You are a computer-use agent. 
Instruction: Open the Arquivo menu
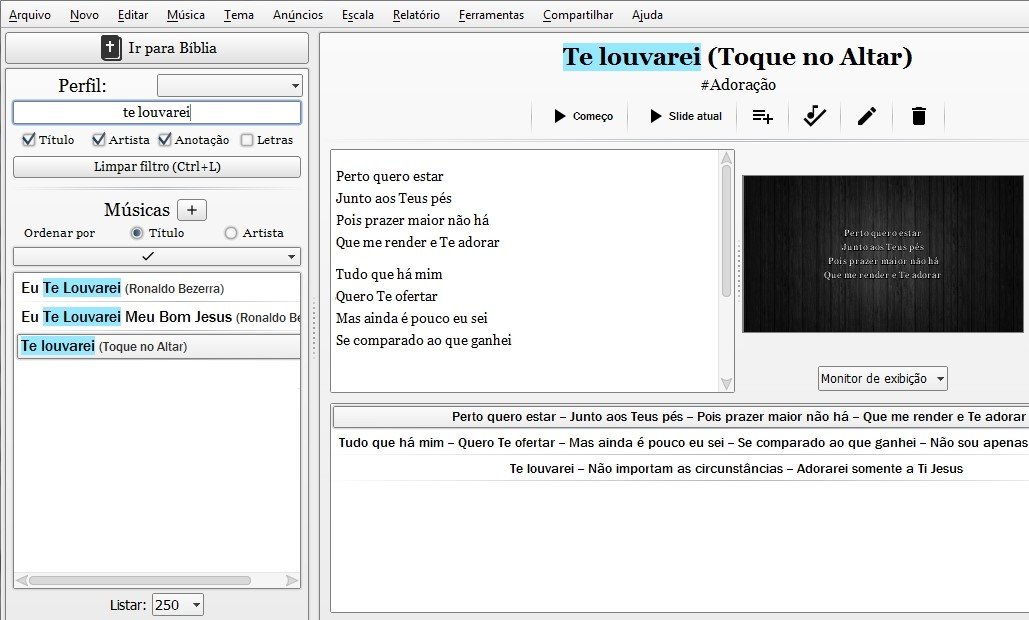coord(30,14)
